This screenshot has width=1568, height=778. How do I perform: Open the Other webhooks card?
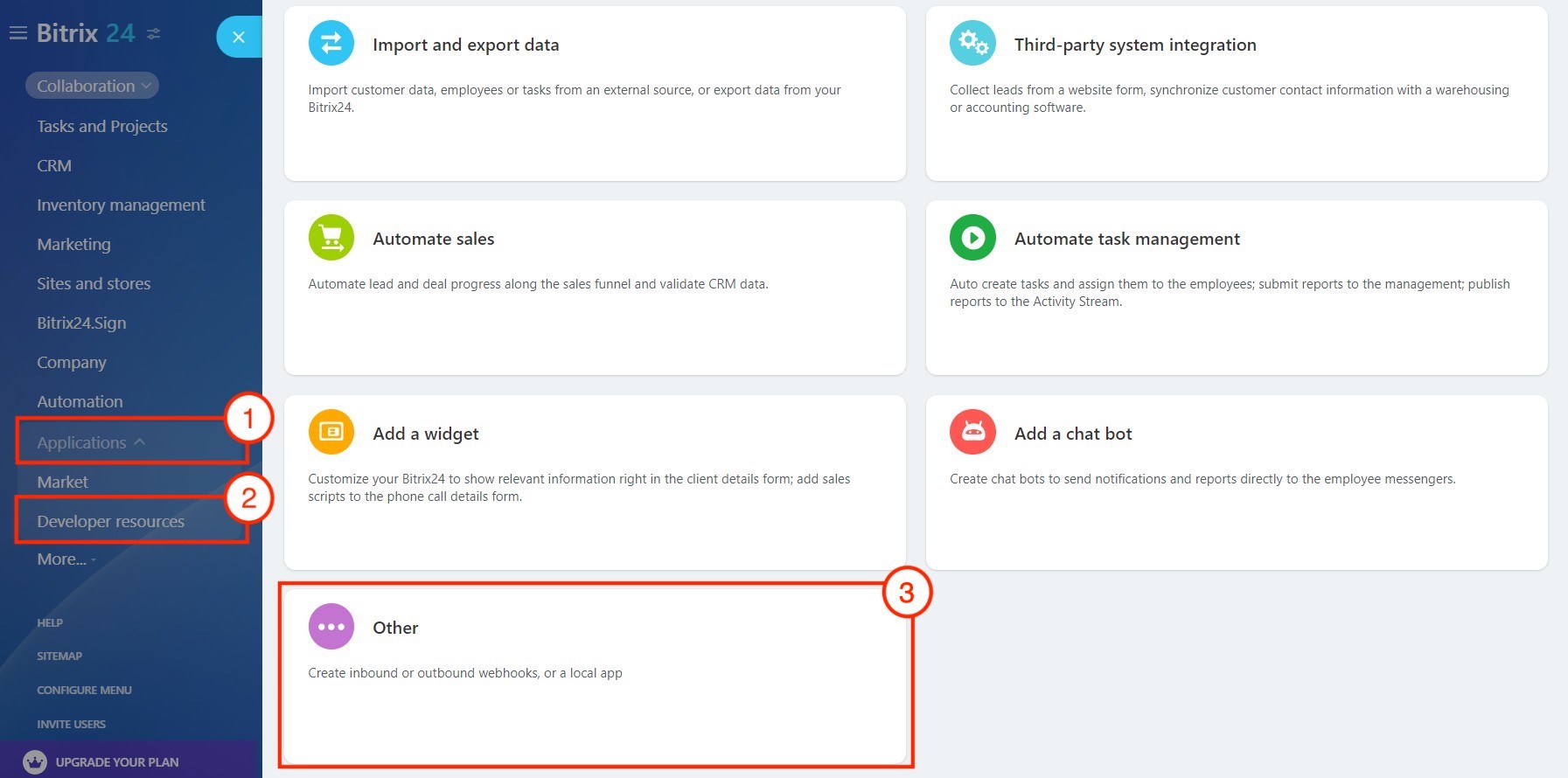595,675
